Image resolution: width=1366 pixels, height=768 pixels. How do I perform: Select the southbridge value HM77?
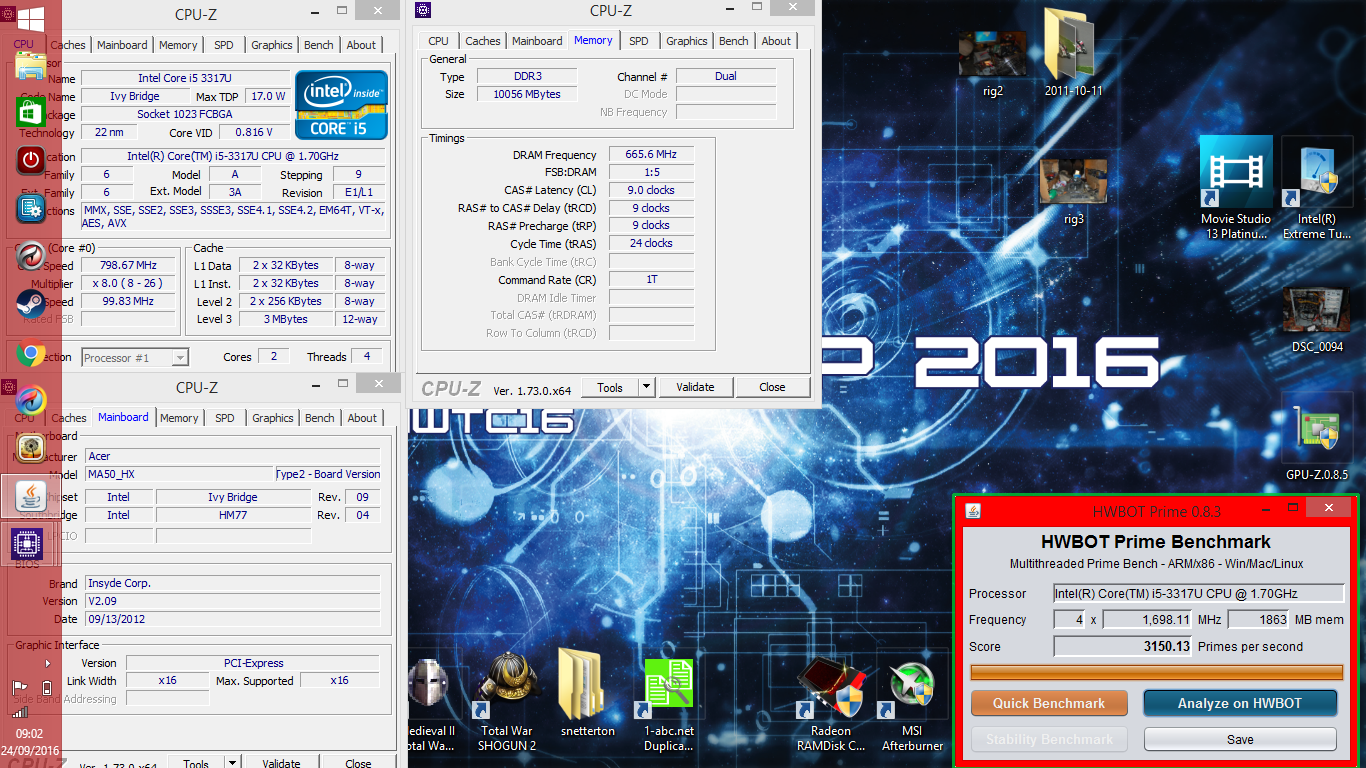click(x=233, y=515)
